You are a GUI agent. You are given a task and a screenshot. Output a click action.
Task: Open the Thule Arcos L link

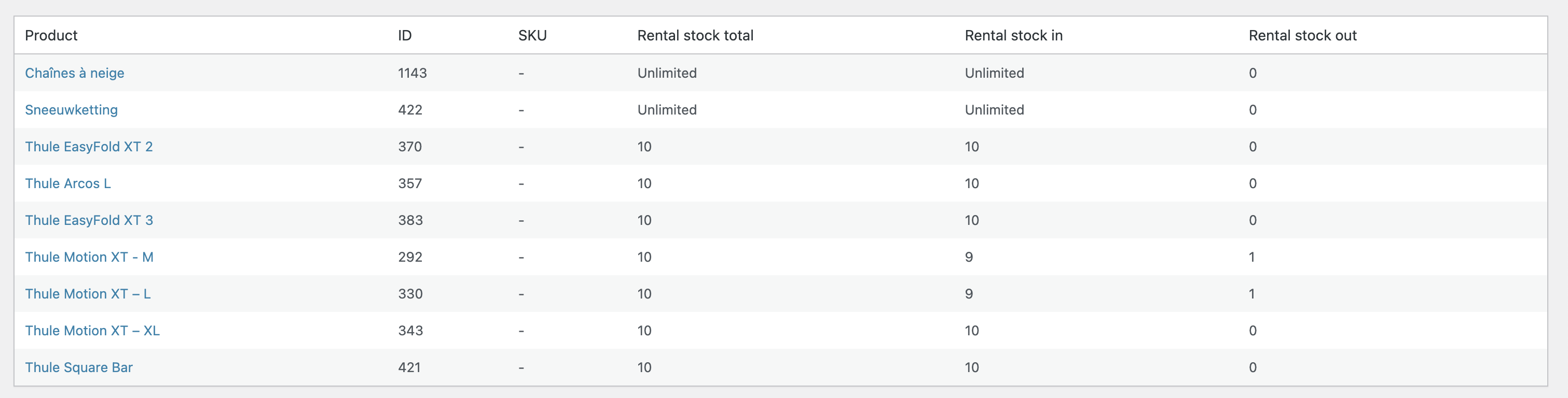pos(67,183)
